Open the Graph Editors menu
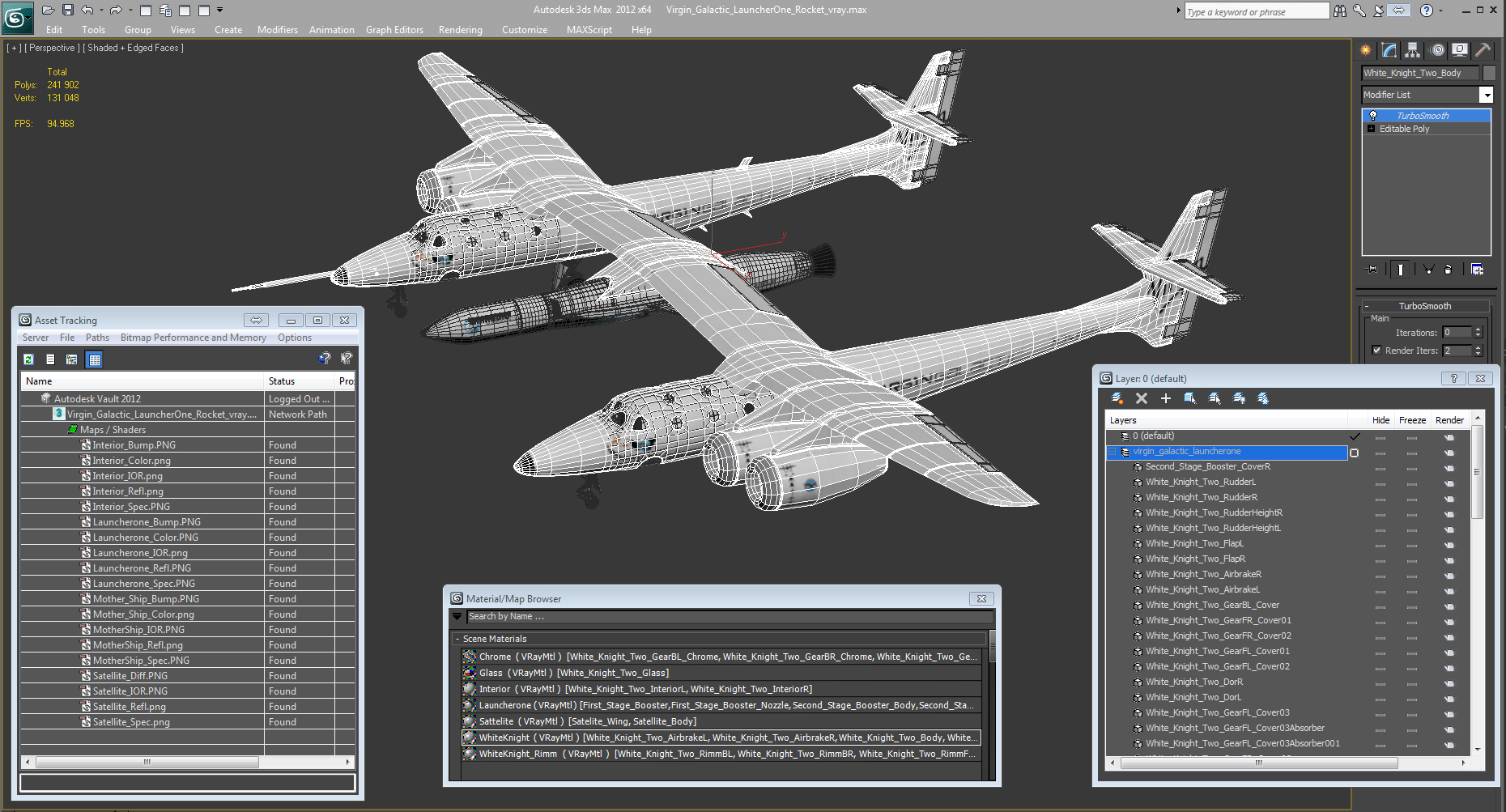The width and height of the screenshot is (1506, 812). click(x=394, y=30)
